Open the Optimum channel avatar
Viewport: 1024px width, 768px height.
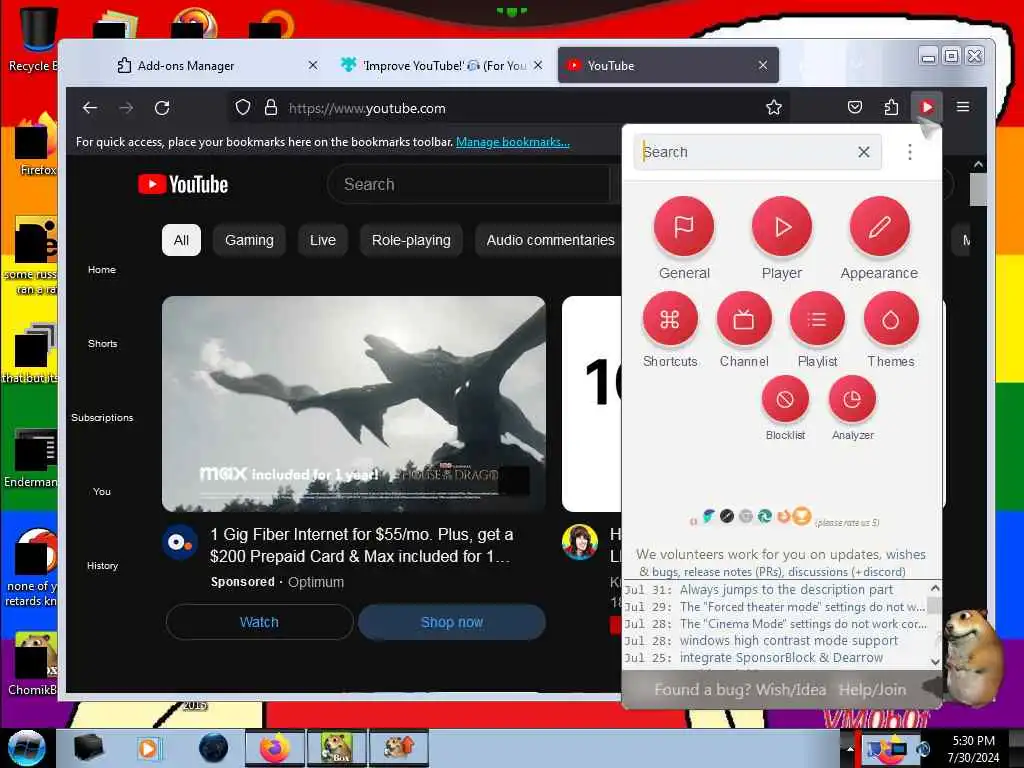180,542
